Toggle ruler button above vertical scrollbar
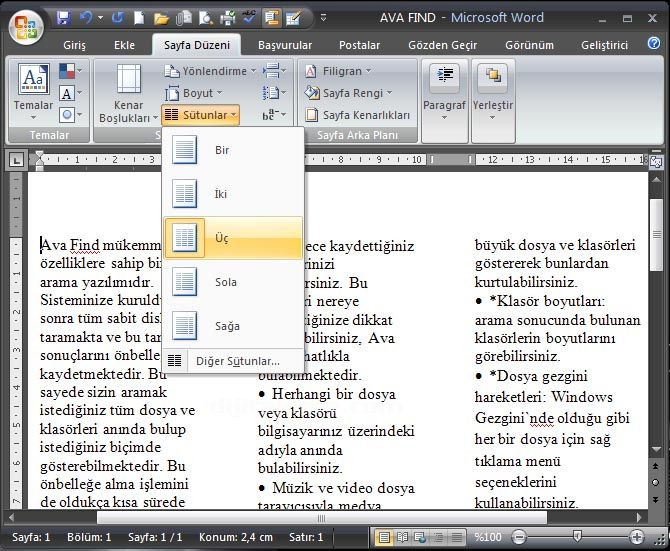This screenshot has height=551, width=670. tap(656, 162)
